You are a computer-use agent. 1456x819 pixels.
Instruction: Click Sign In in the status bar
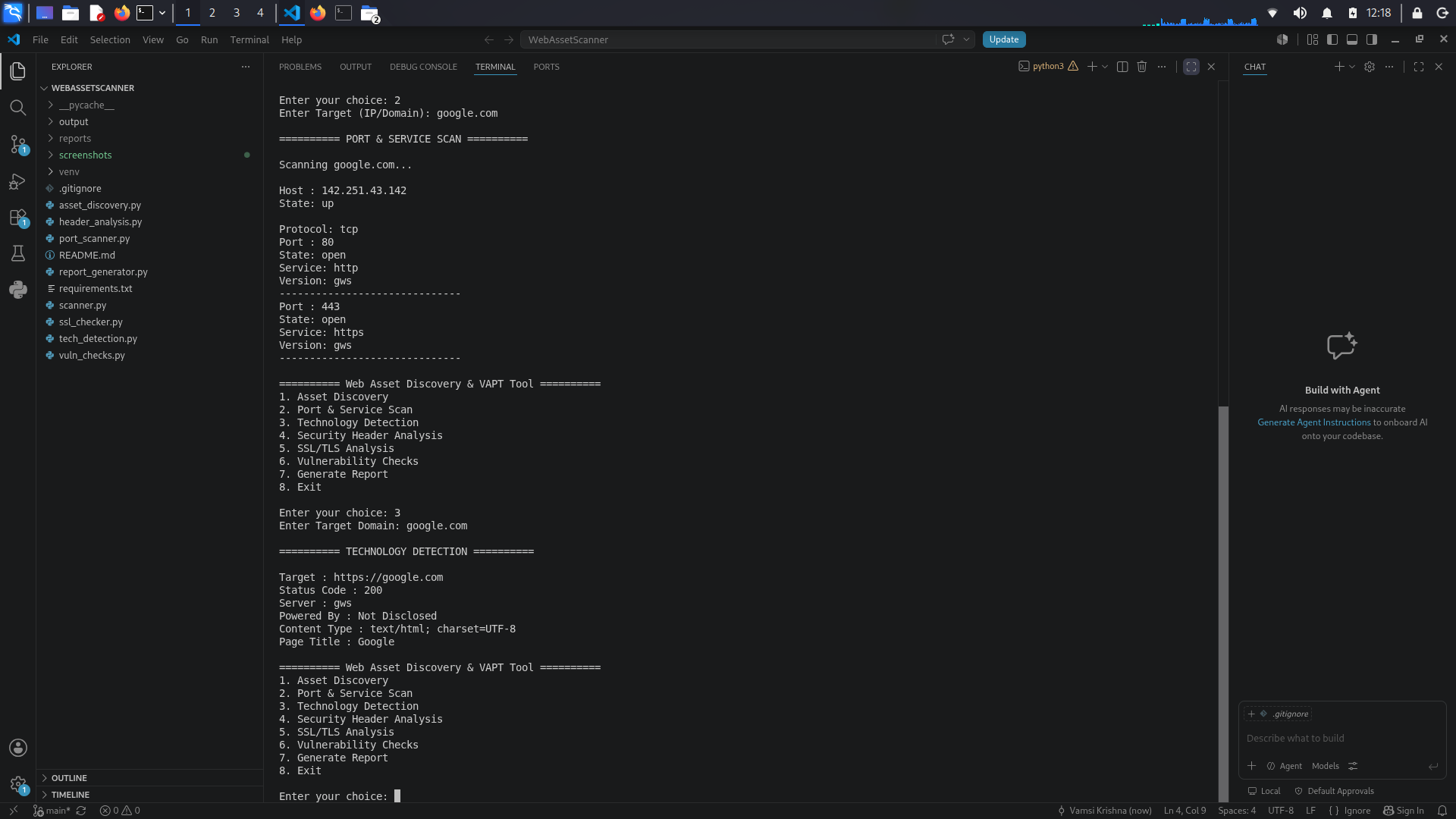coord(1404,811)
